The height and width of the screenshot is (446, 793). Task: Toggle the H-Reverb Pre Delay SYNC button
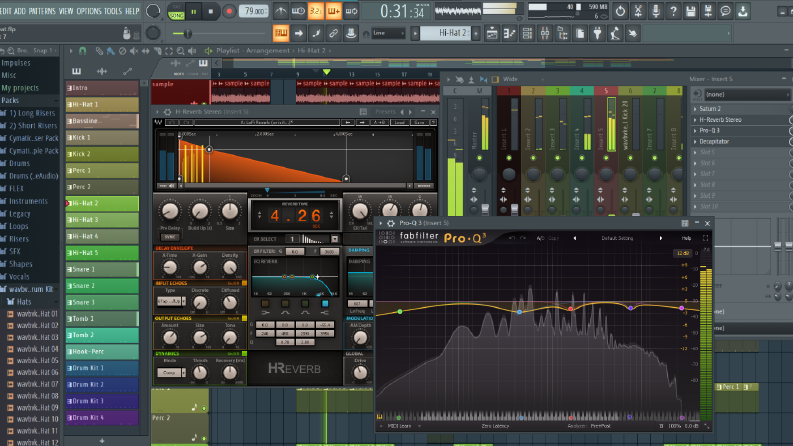coord(169,237)
